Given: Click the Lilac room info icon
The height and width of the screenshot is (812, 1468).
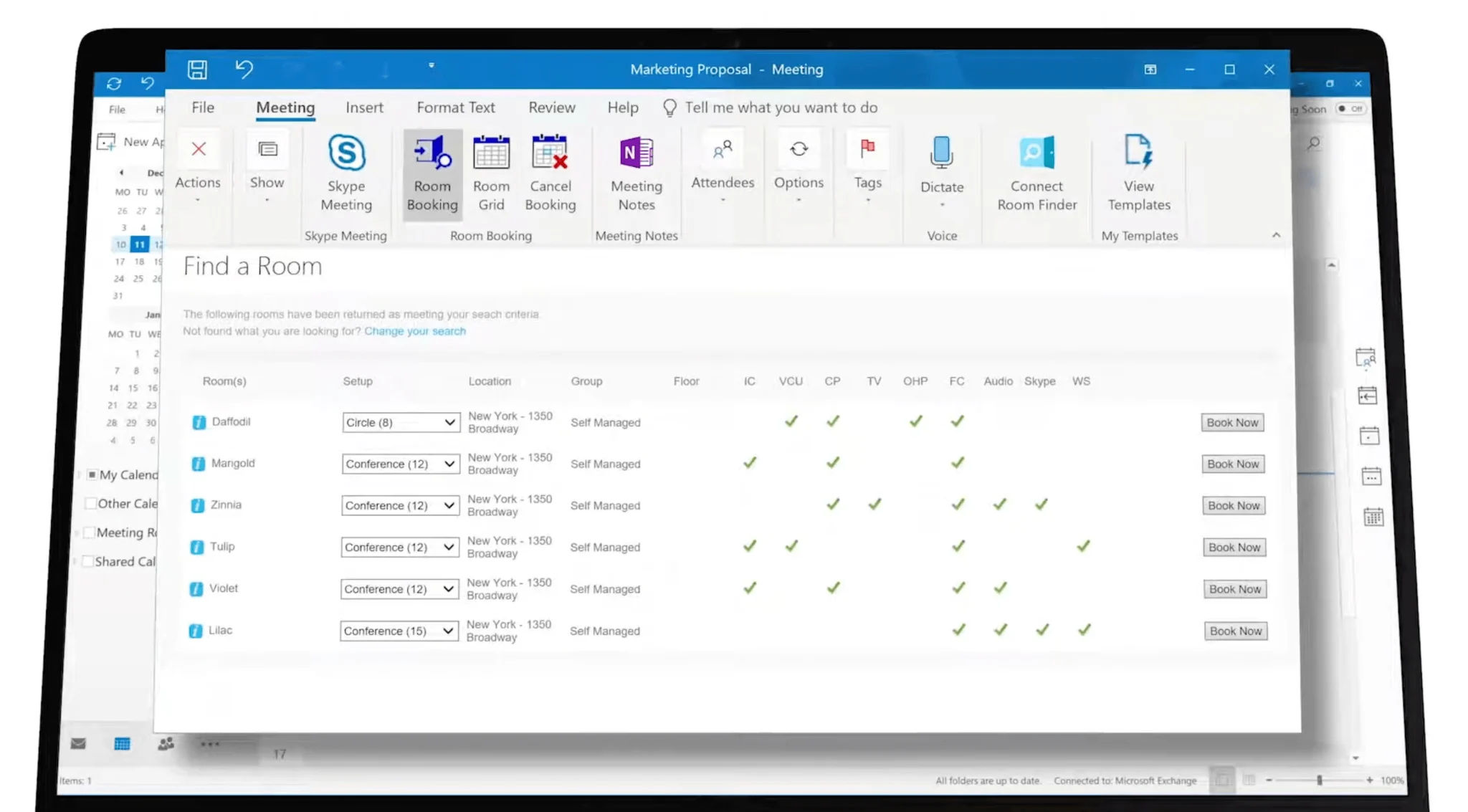Looking at the screenshot, I should pos(195,631).
